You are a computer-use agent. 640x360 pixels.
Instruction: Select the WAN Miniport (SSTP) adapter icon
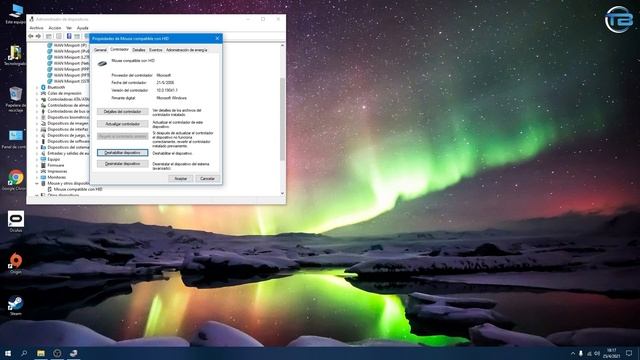point(50,81)
